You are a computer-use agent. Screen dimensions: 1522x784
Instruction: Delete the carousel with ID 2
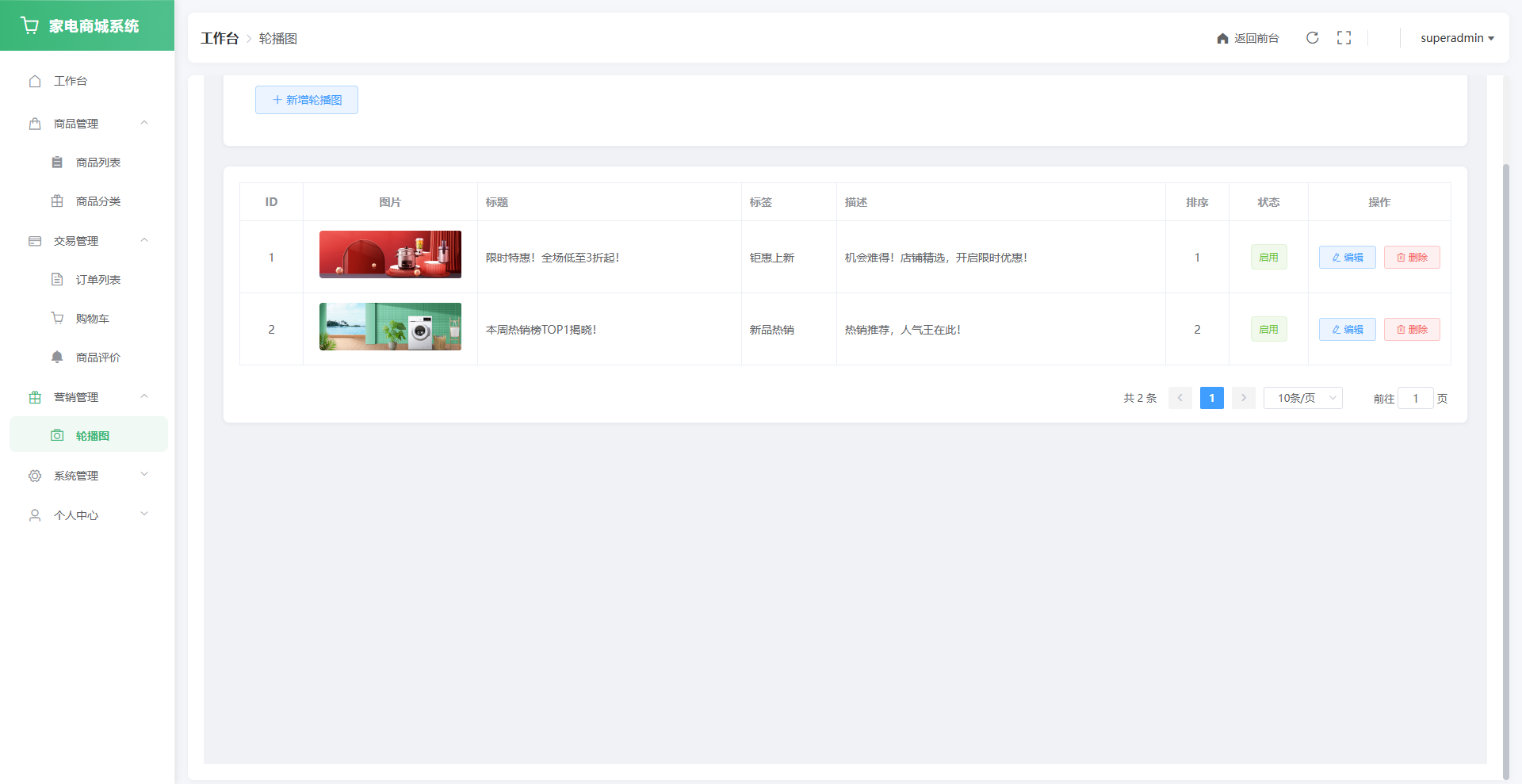(x=1411, y=330)
